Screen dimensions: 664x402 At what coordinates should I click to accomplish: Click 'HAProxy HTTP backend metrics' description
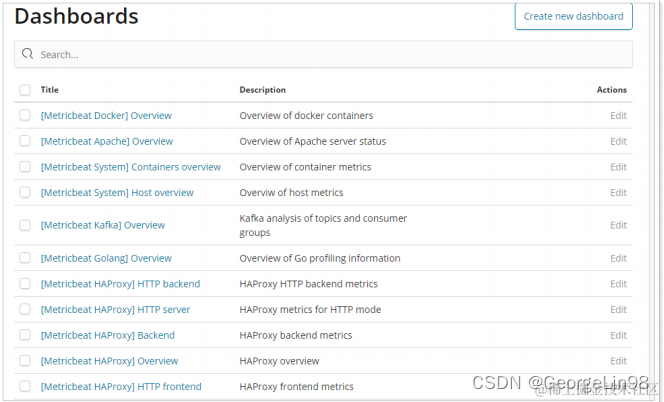pyautogui.click(x=308, y=284)
